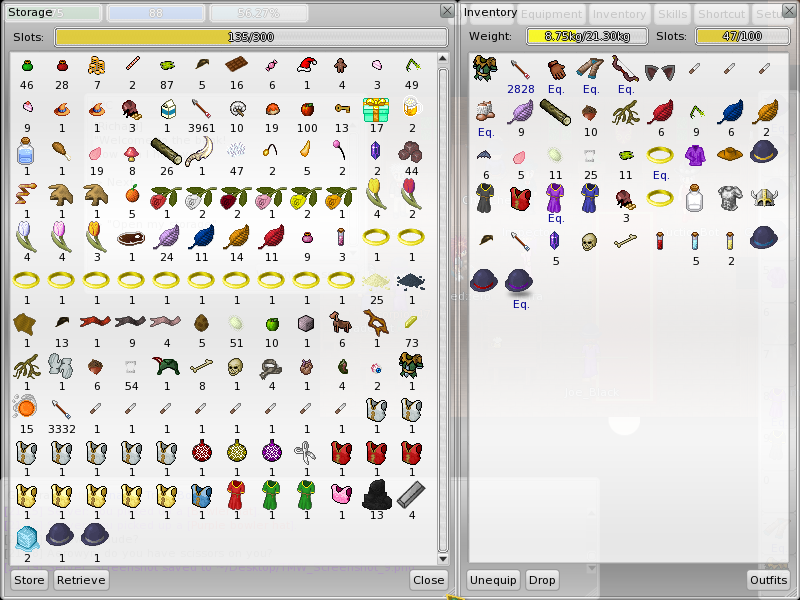Select the Santa hat in storage
Viewport: 800px width, 600px height.
coord(307,65)
